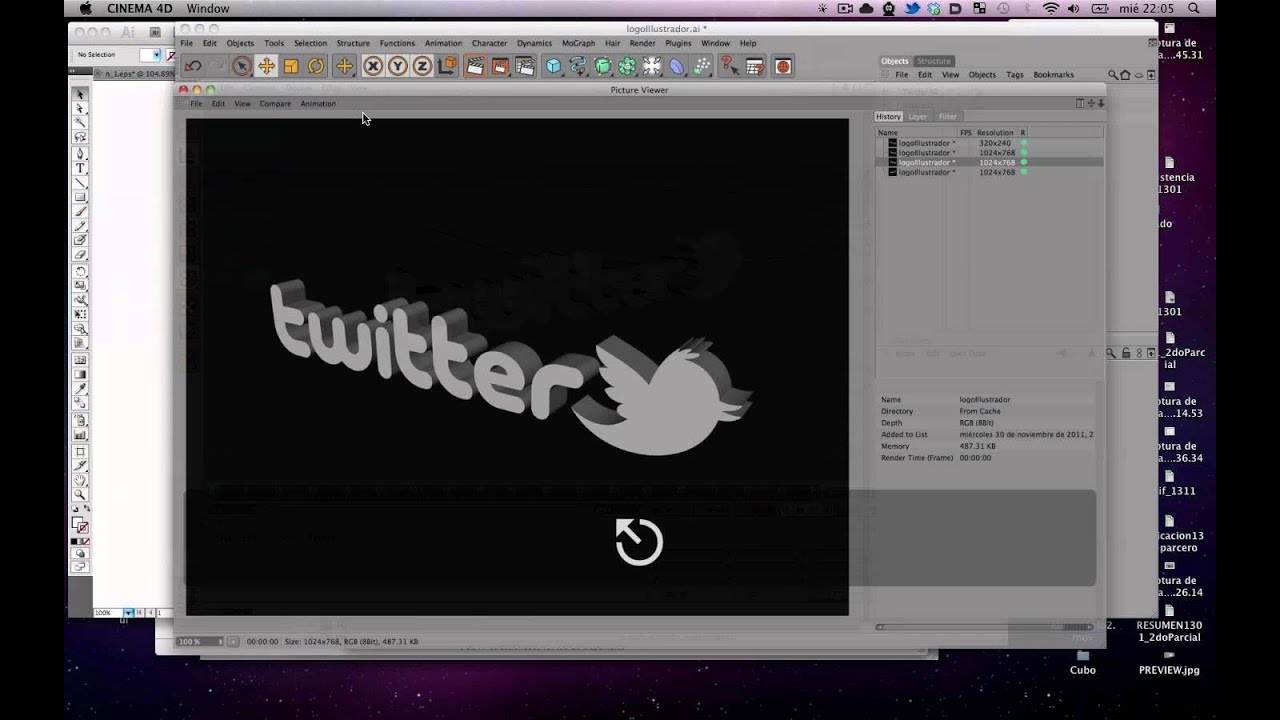Click the Wi-Fi icon in the menu bar

point(1051,9)
